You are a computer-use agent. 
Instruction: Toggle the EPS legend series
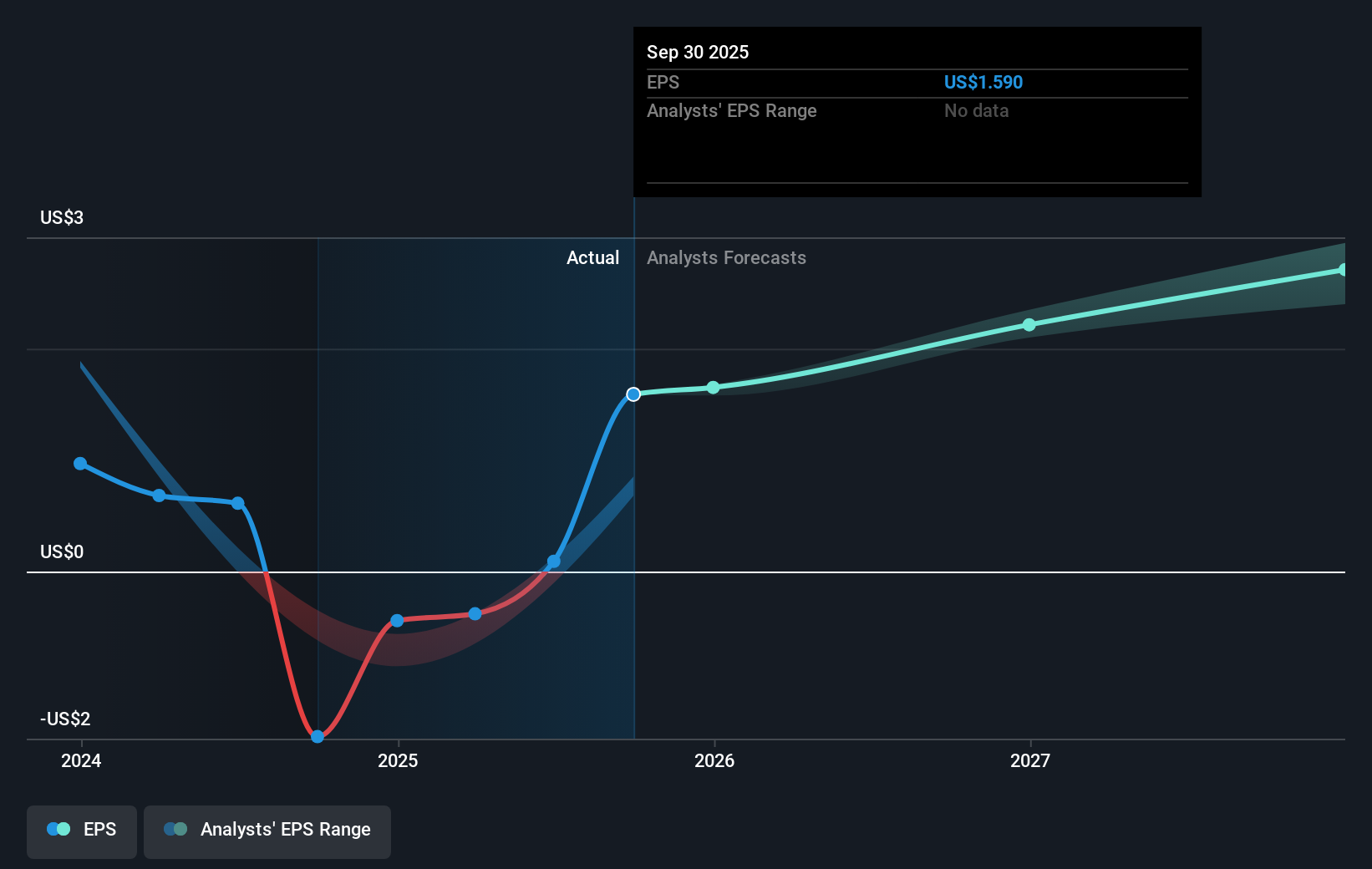(82, 831)
